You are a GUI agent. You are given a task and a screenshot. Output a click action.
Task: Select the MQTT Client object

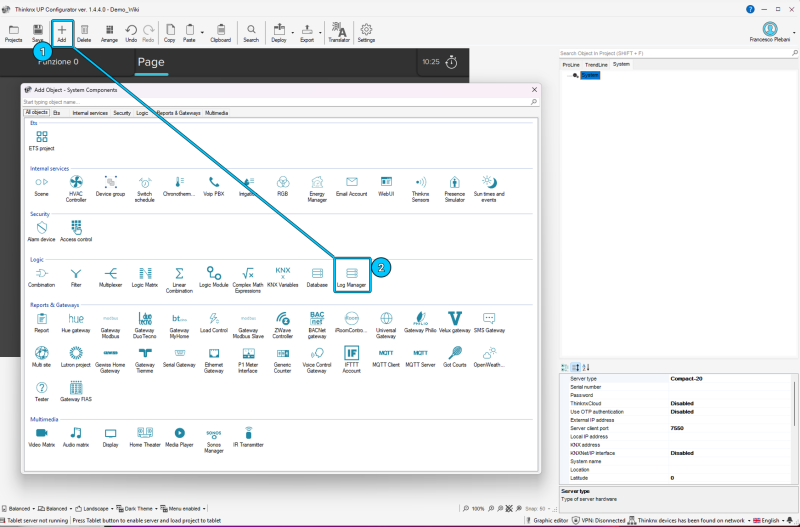[386, 358]
